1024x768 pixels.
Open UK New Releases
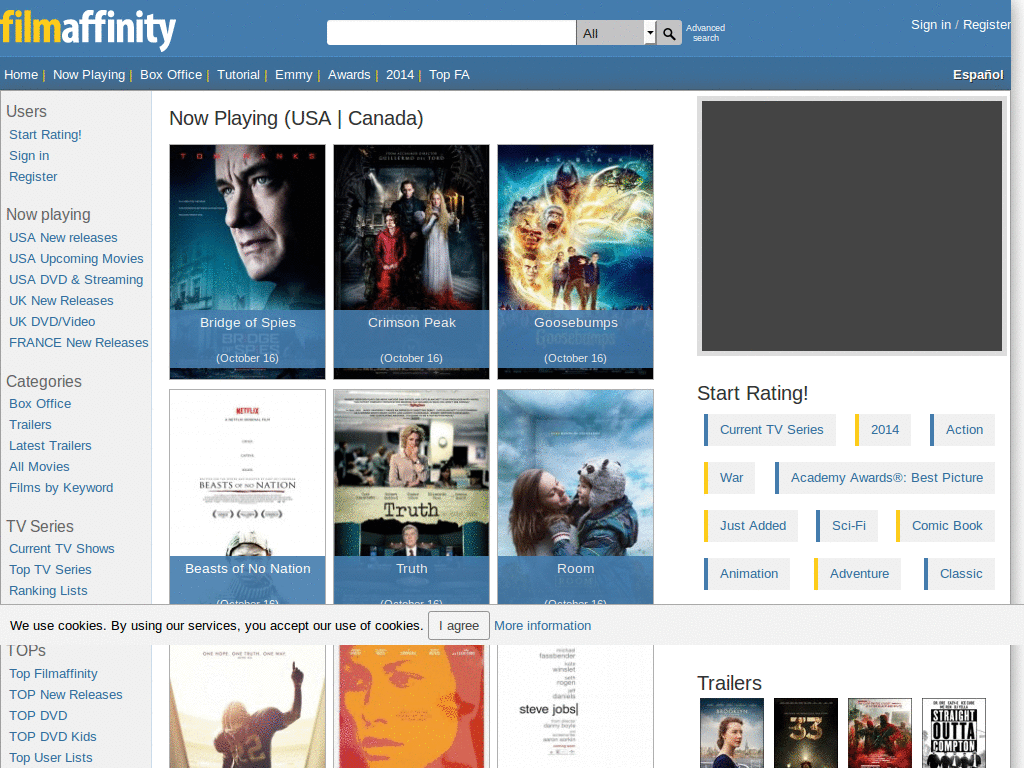[61, 300]
